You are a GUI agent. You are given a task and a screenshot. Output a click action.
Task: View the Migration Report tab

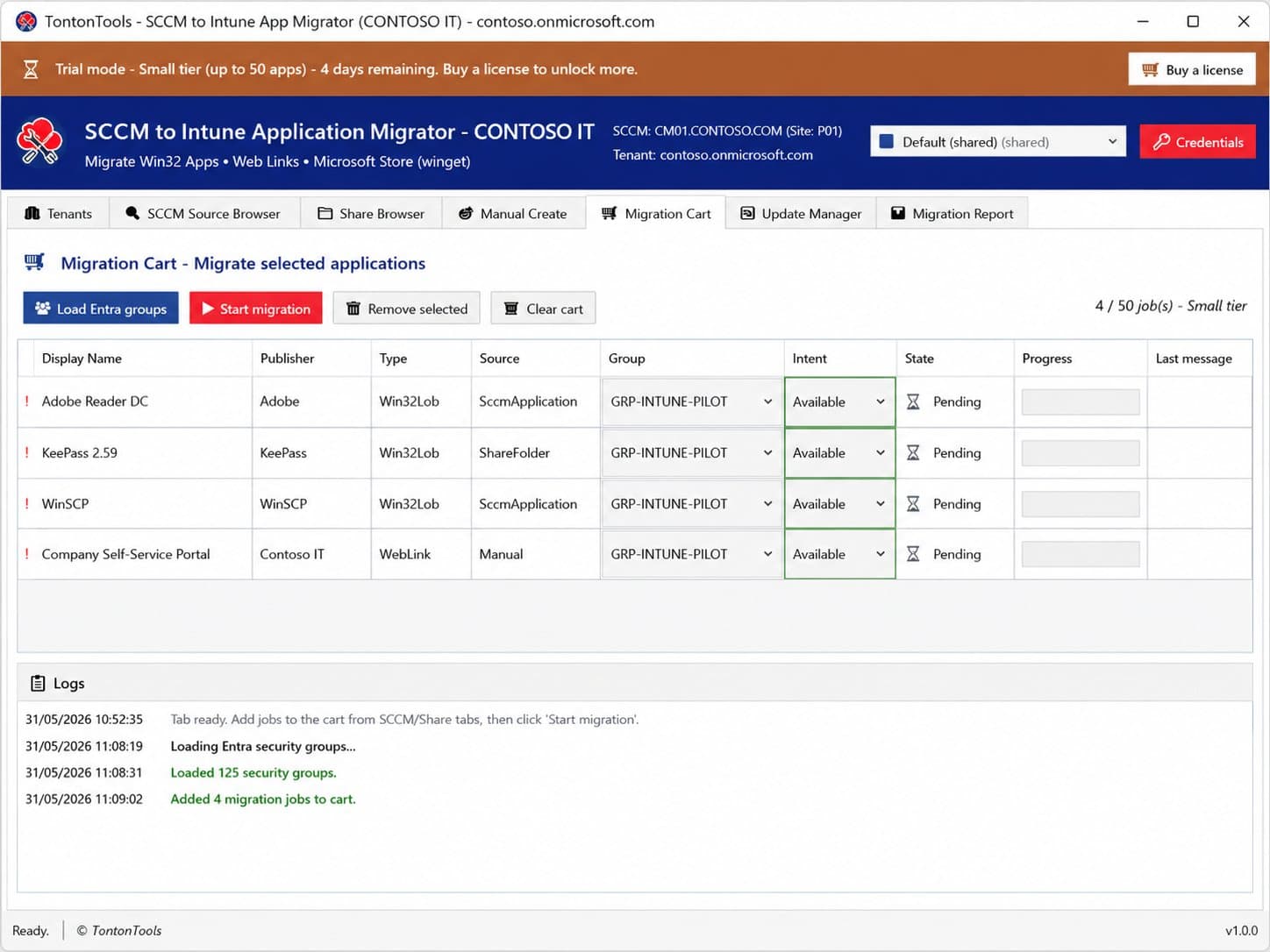[x=952, y=213]
